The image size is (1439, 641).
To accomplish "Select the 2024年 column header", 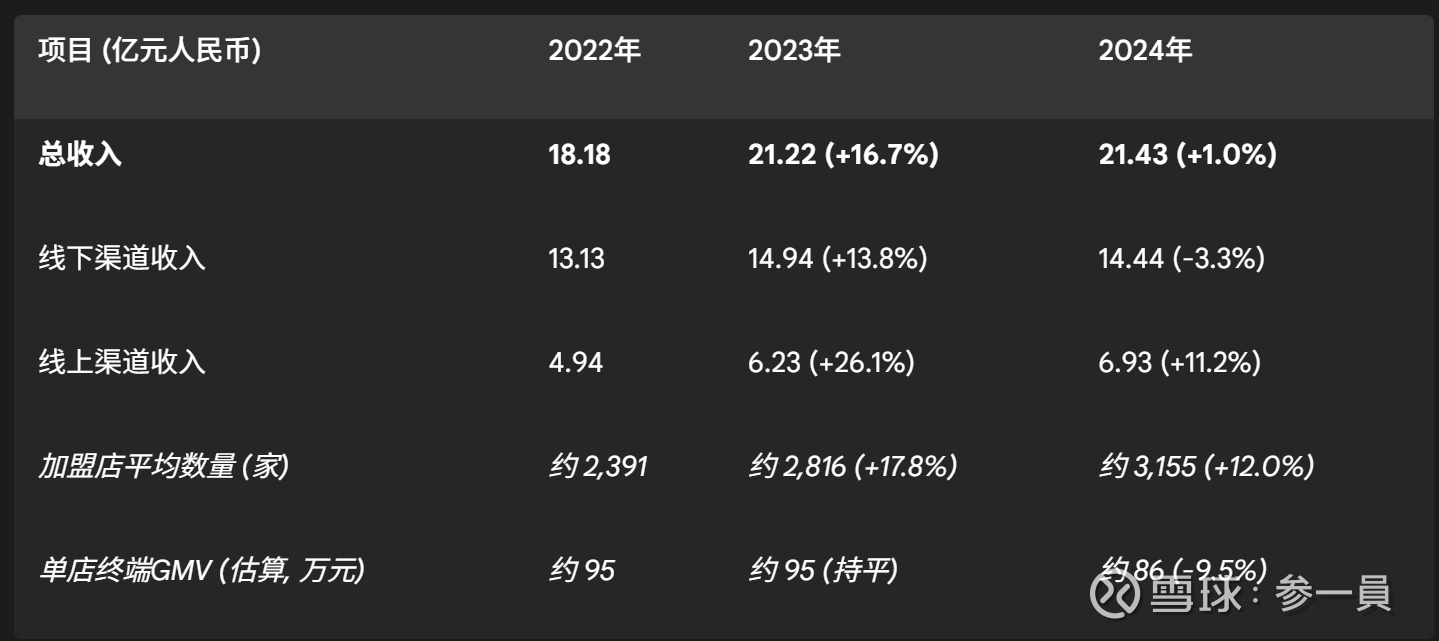I will 1145,51.
